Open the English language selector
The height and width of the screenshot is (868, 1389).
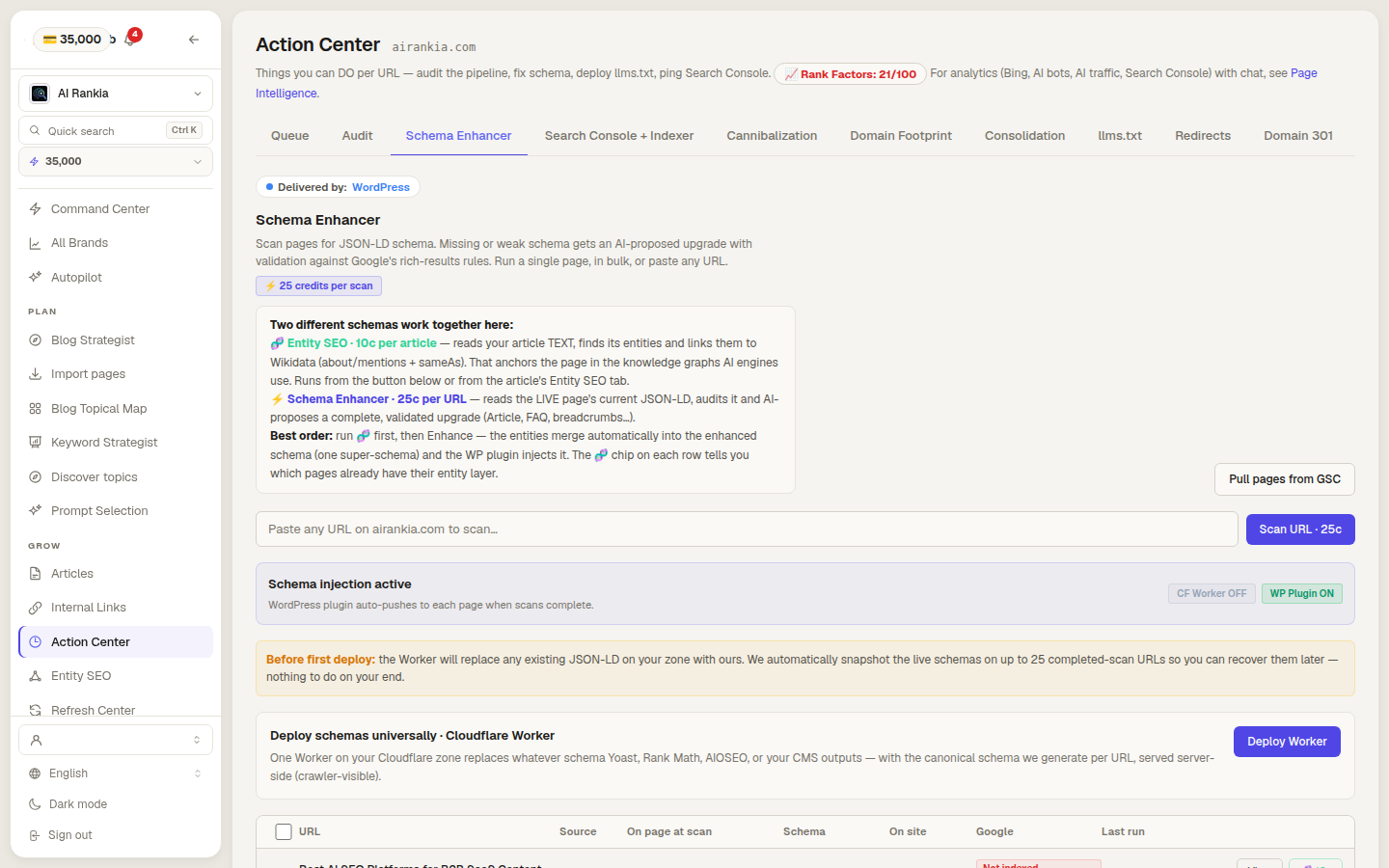pos(116,773)
